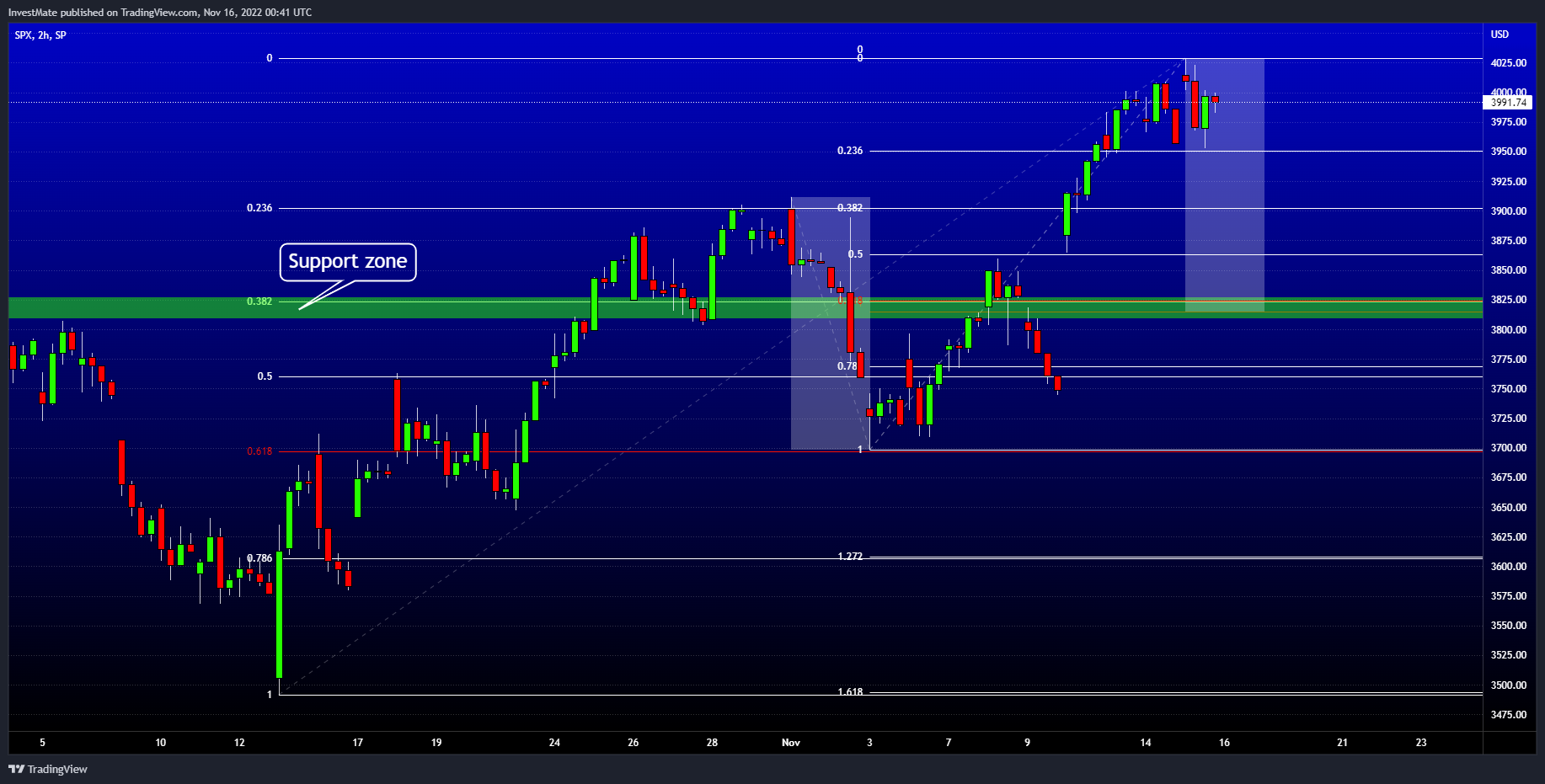The image size is (1545, 784).
Task: Select the 0.78 Fibonacci label near the 3775 price level
Action: click(847, 366)
